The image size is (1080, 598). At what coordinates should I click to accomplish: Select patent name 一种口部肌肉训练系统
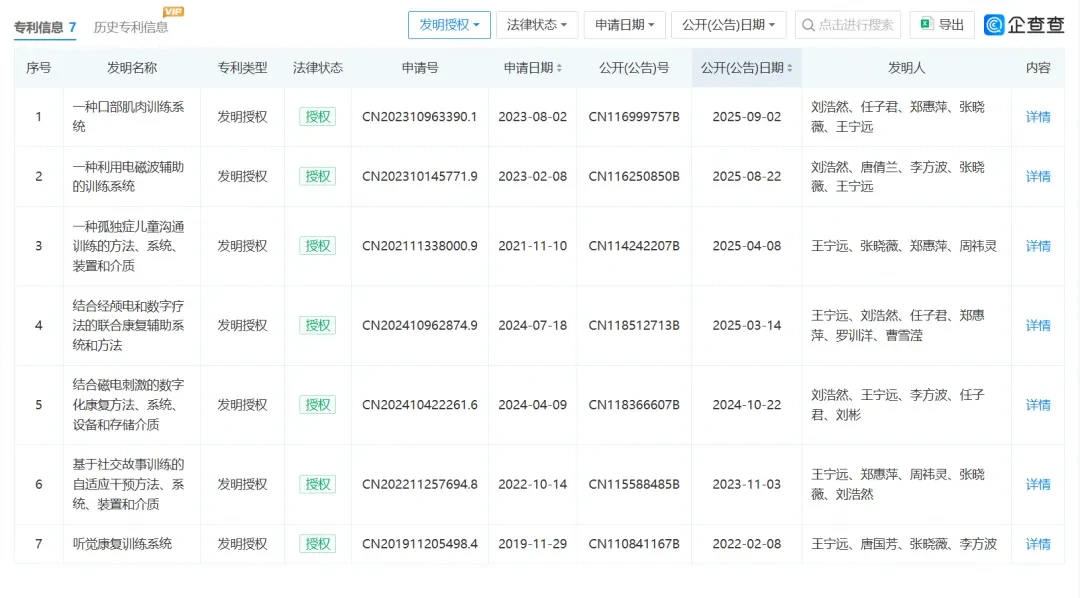(x=128, y=116)
